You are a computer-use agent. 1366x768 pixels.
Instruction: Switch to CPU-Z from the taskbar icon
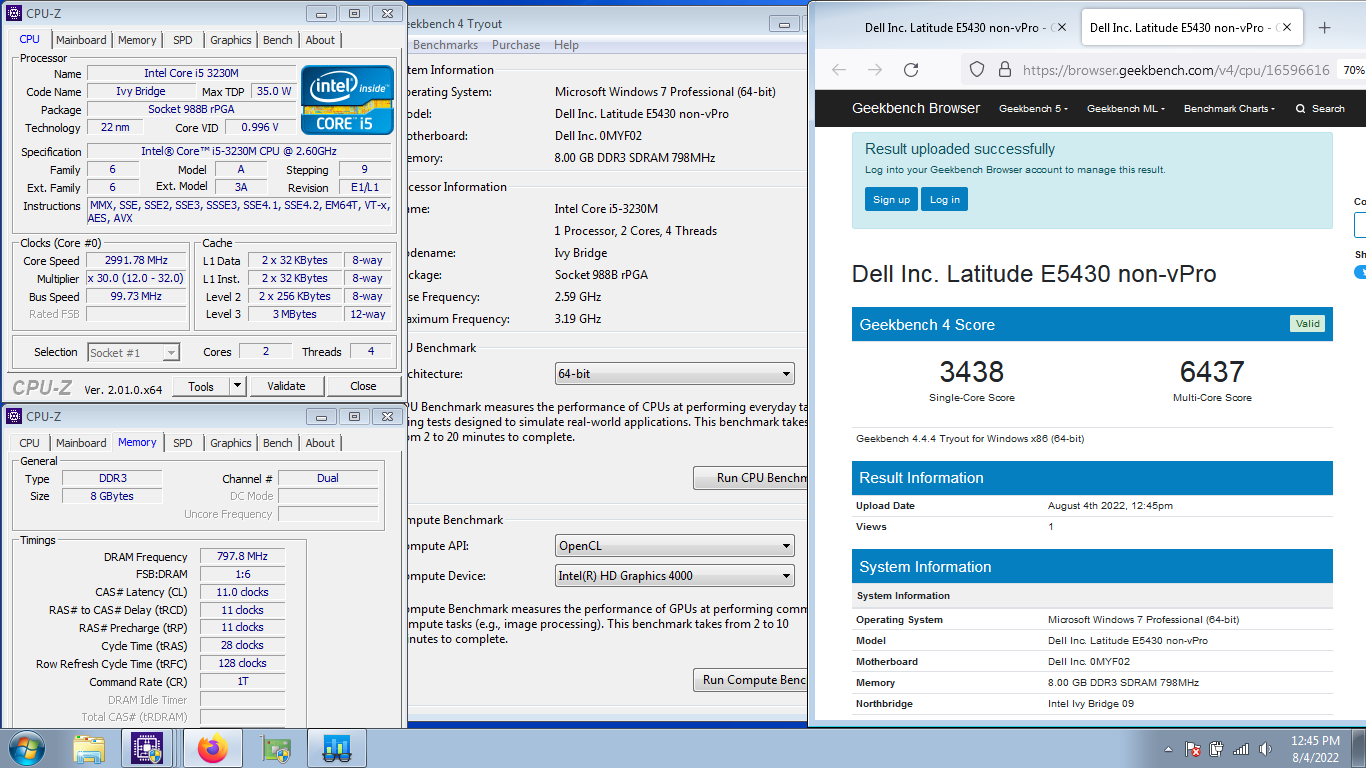click(x=147, y=748)
